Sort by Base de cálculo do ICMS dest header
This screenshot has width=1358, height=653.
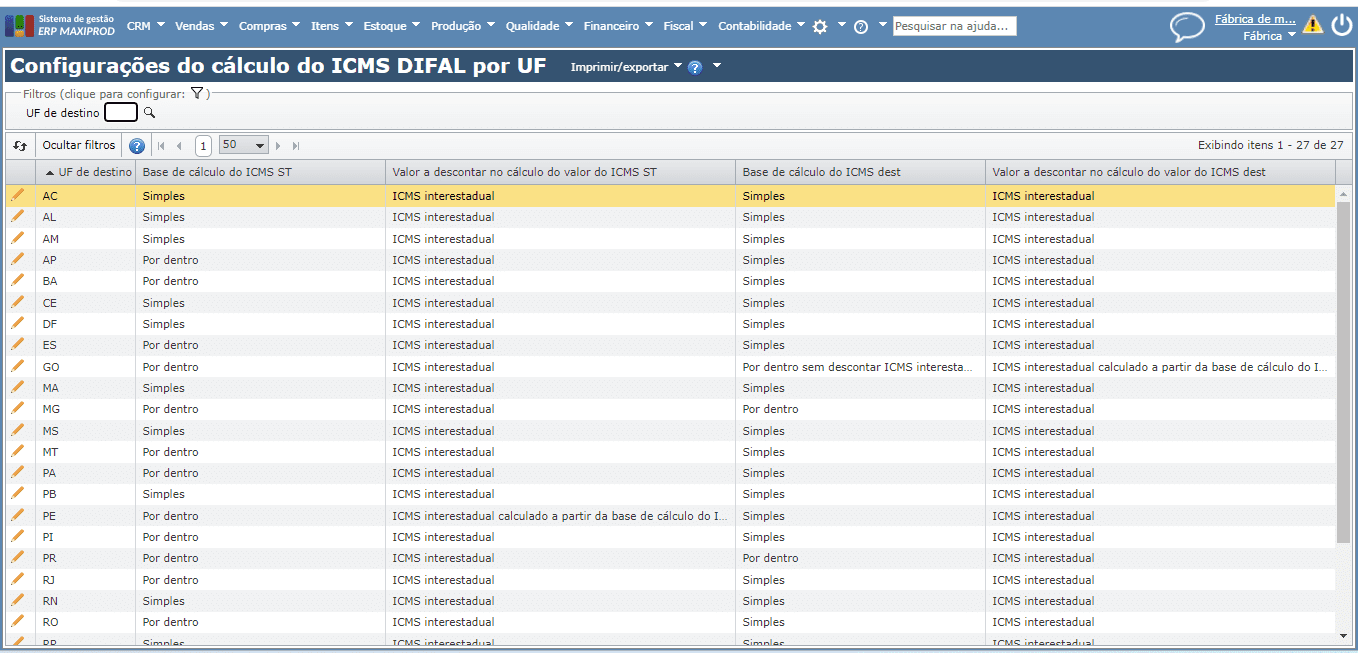point(860,172)
